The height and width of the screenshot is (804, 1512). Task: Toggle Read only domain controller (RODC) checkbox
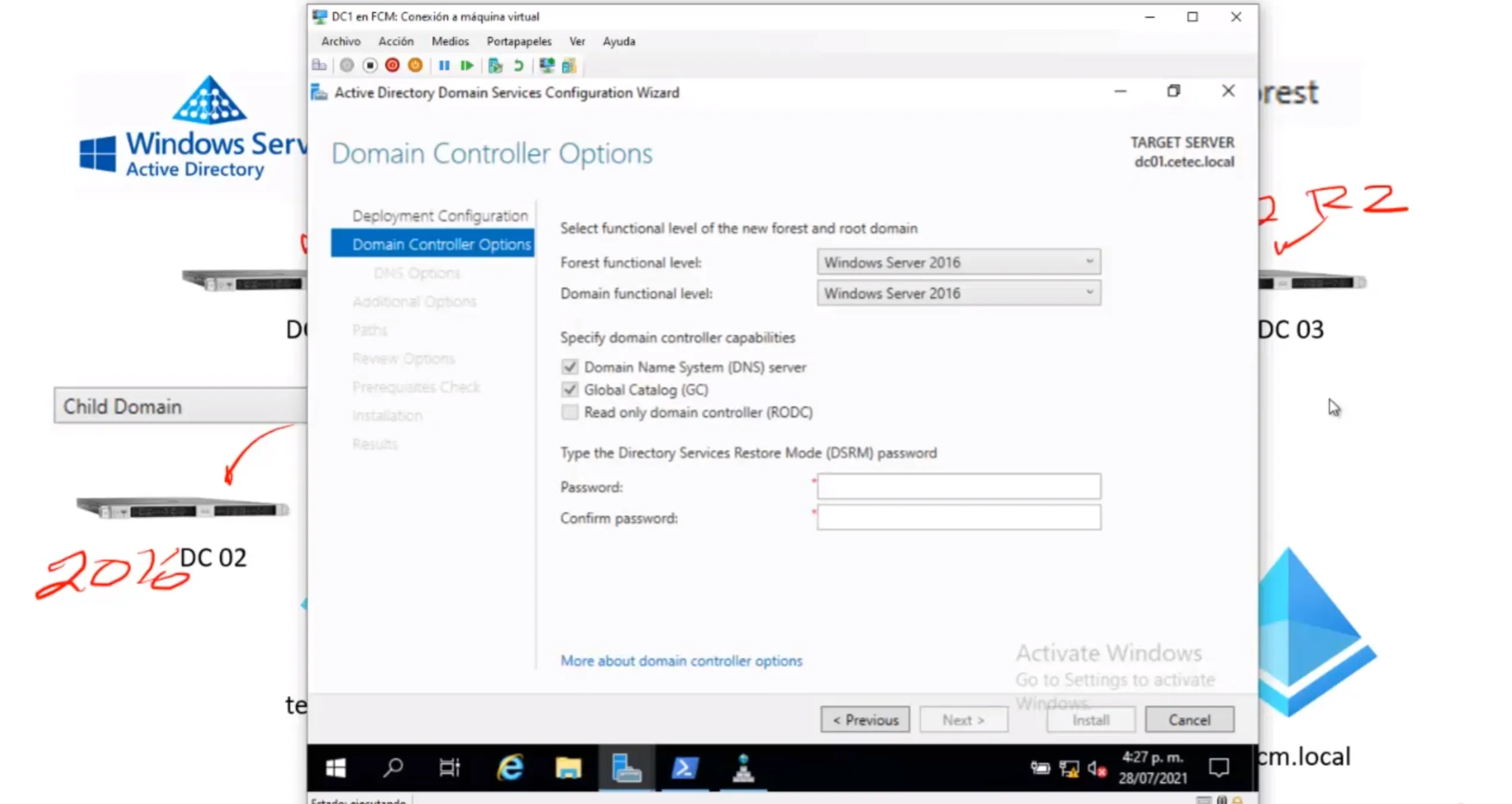[569, 412]
